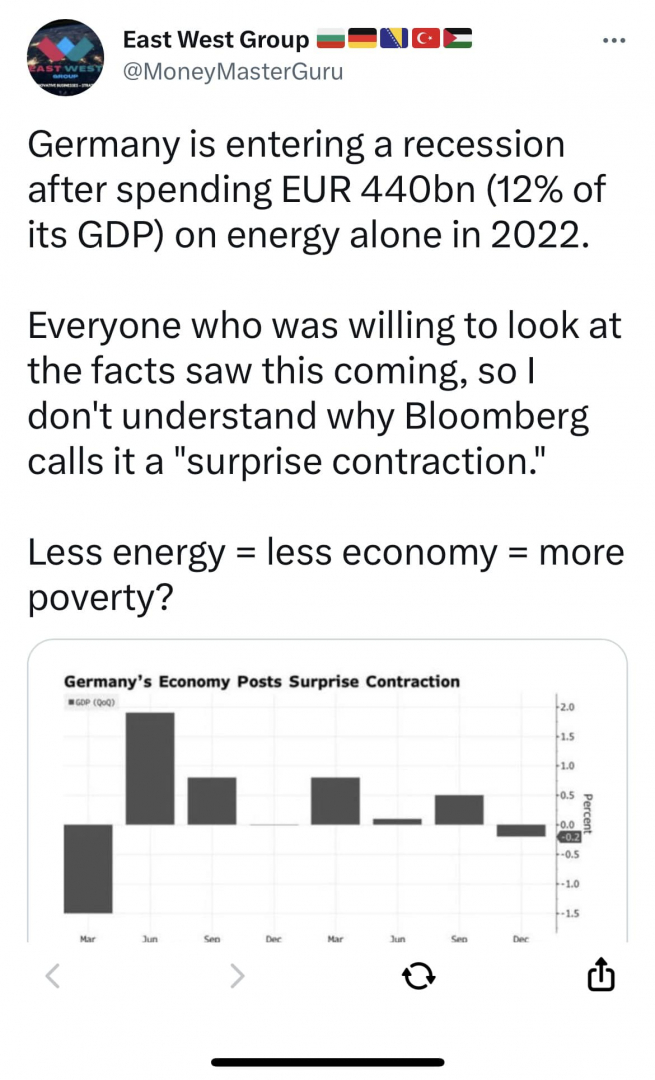Viewport: 655px width, 1080px height.
Task: Tap the tweet text about Germany's recession
Action: coord(326,370)
